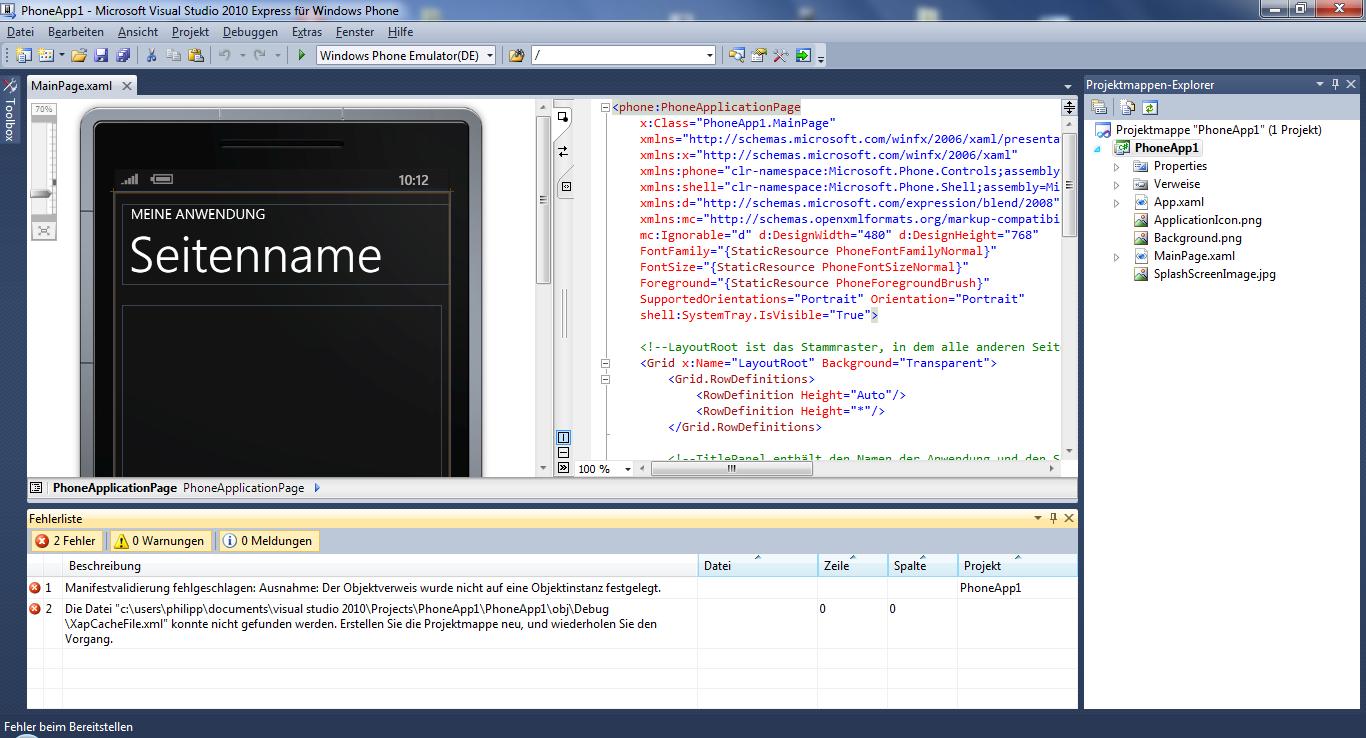
Task: Save the current file with the disk icon
Action: [100, 56]
